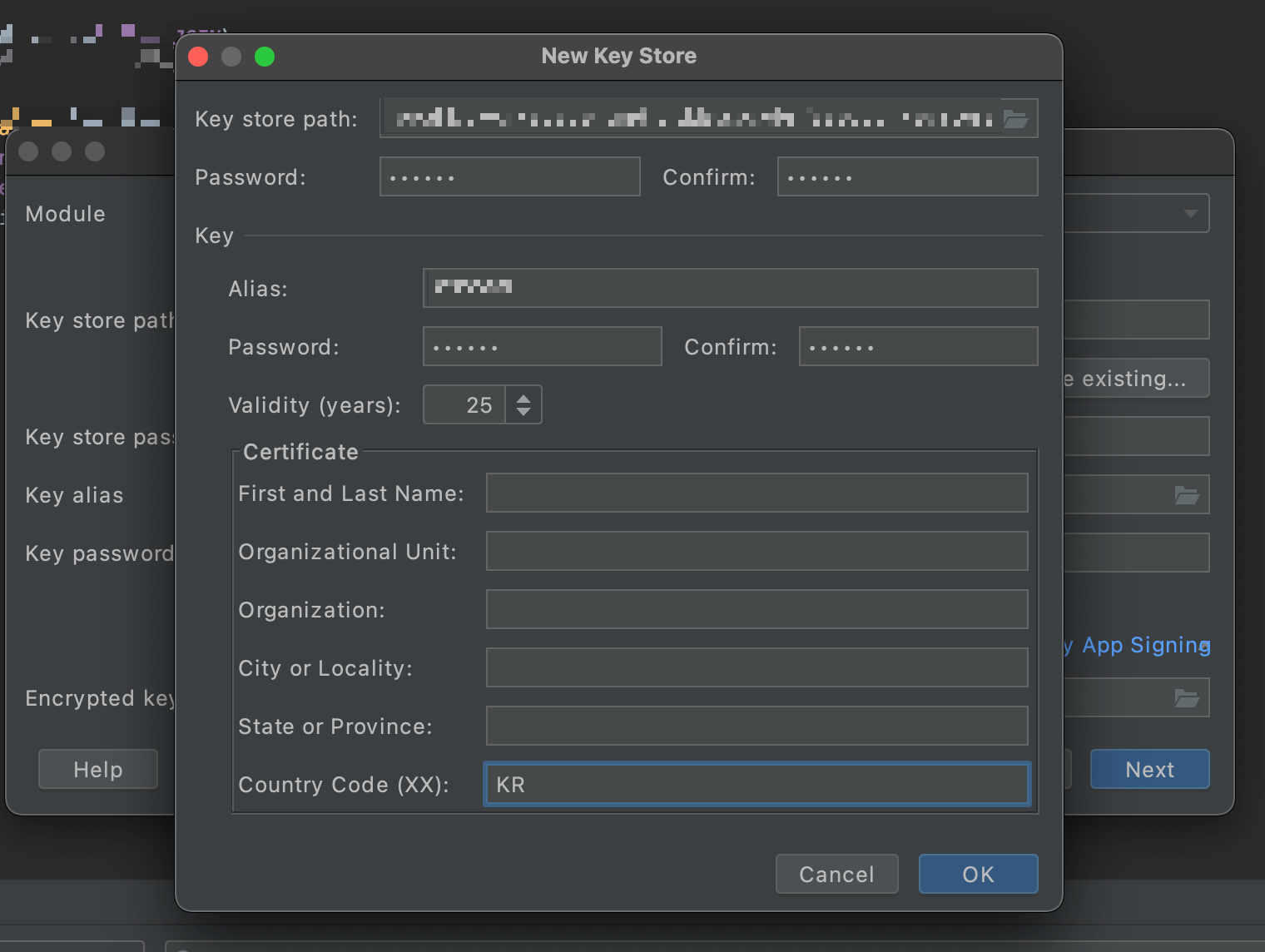Increase Validity years with up arrow
Image resolution: width=1265 pixels, height=952 pixels.
[523, 399]
